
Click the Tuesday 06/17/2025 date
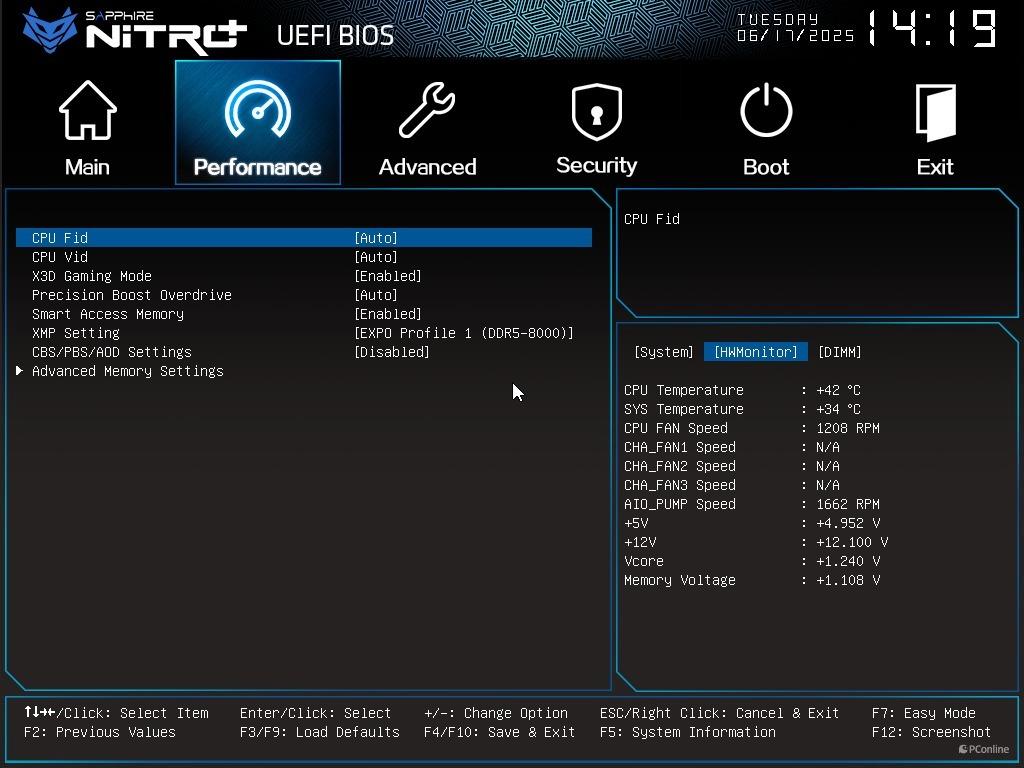(x=795, y=28)
